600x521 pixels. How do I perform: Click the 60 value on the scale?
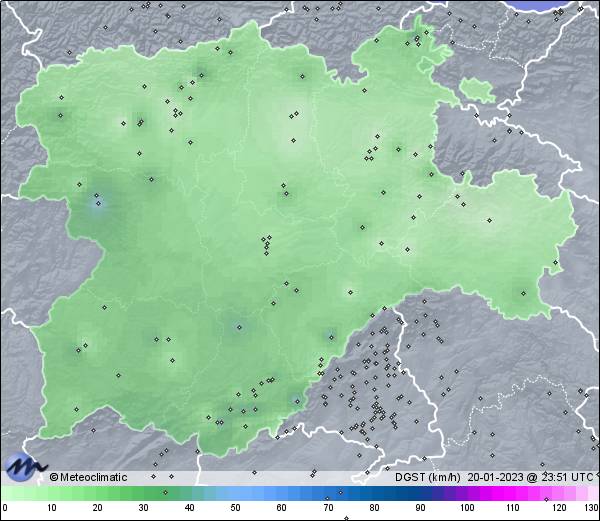[282, 508]
